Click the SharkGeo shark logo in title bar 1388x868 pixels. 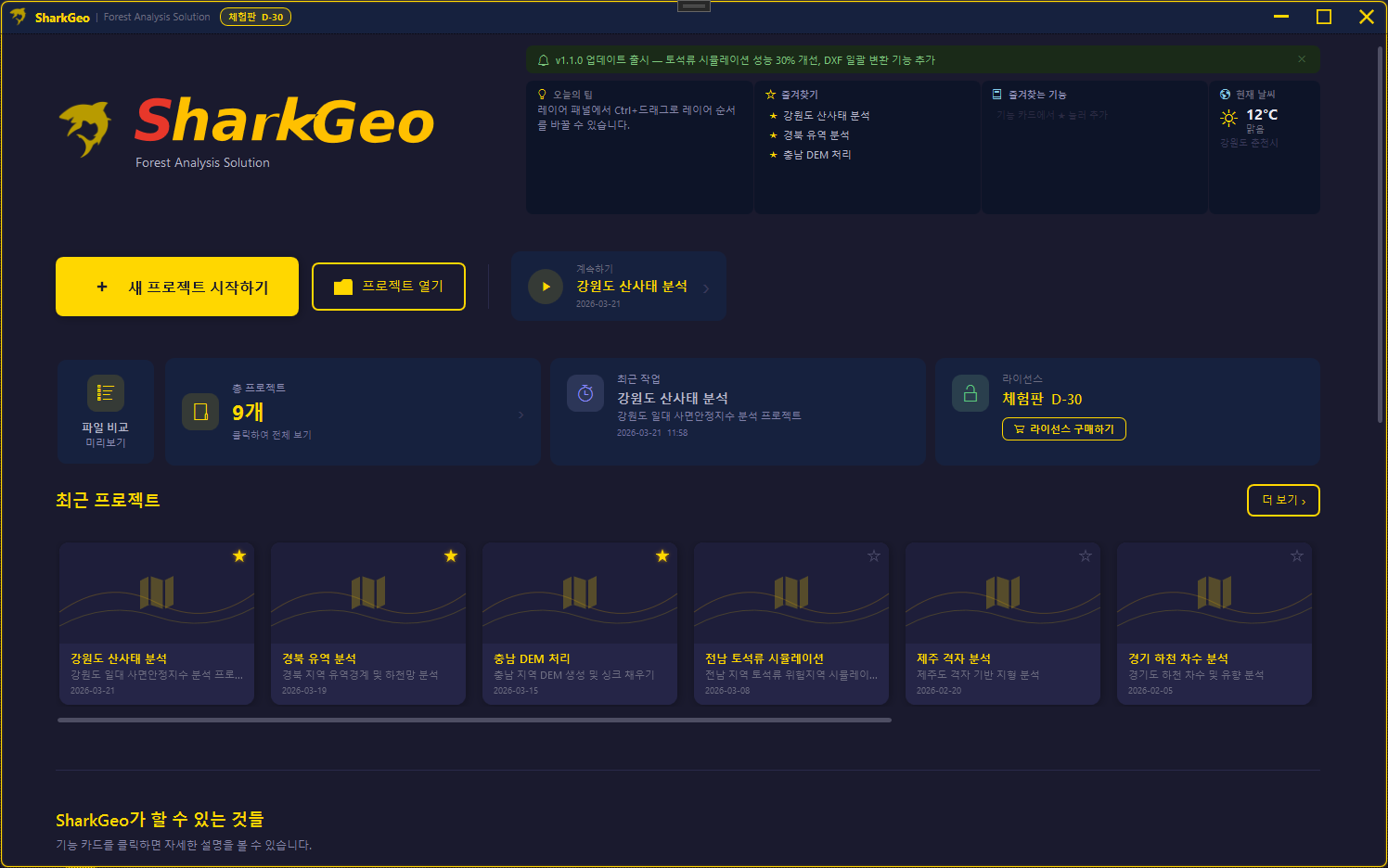pyautogui.click(x=18, y=17)
